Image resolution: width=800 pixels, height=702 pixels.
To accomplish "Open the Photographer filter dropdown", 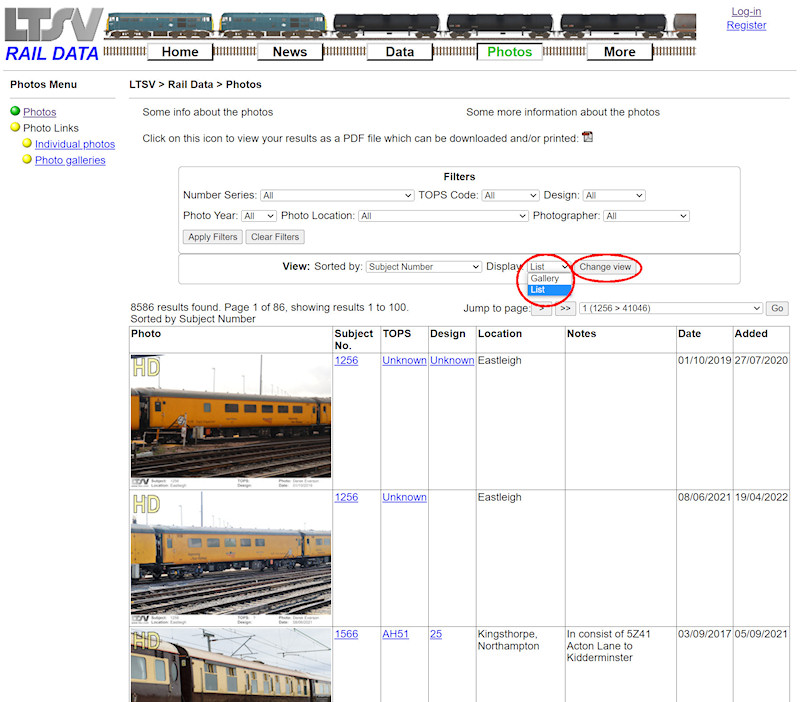I will (x=647, y=215).
